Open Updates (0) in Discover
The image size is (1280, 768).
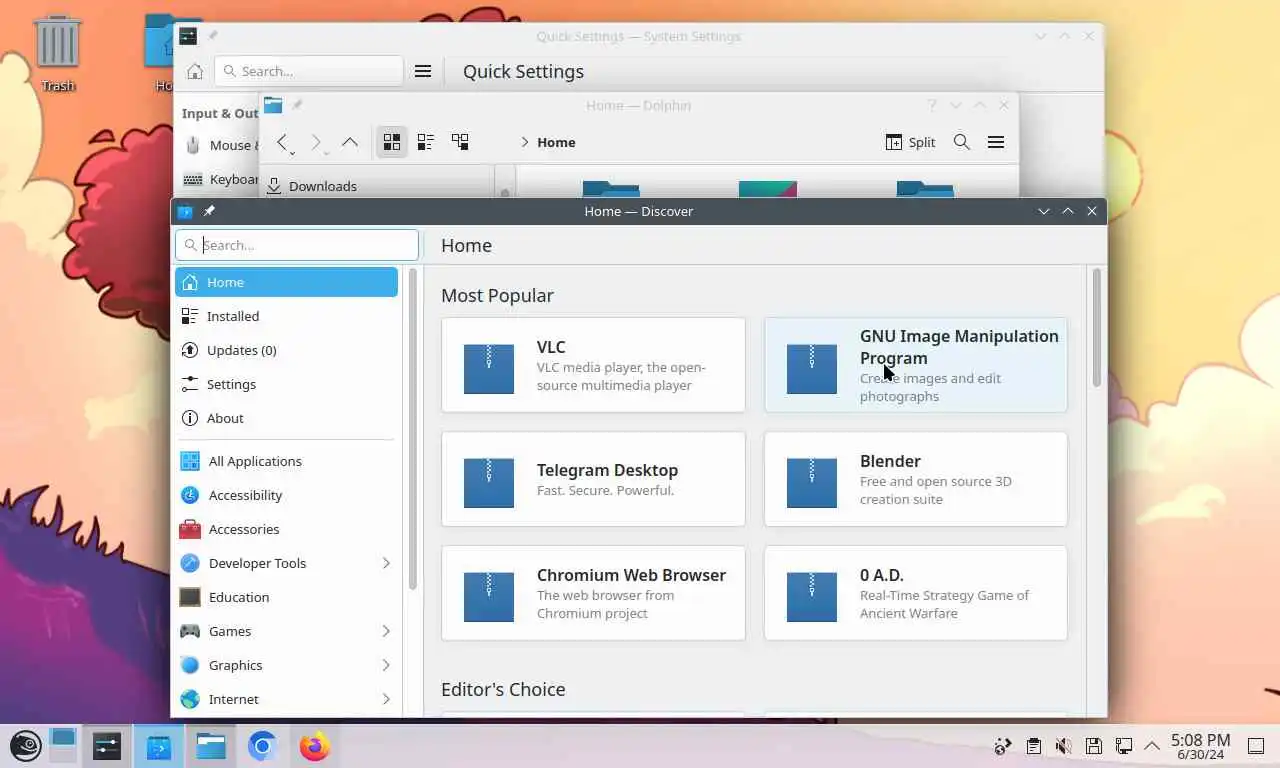point(286,350)
